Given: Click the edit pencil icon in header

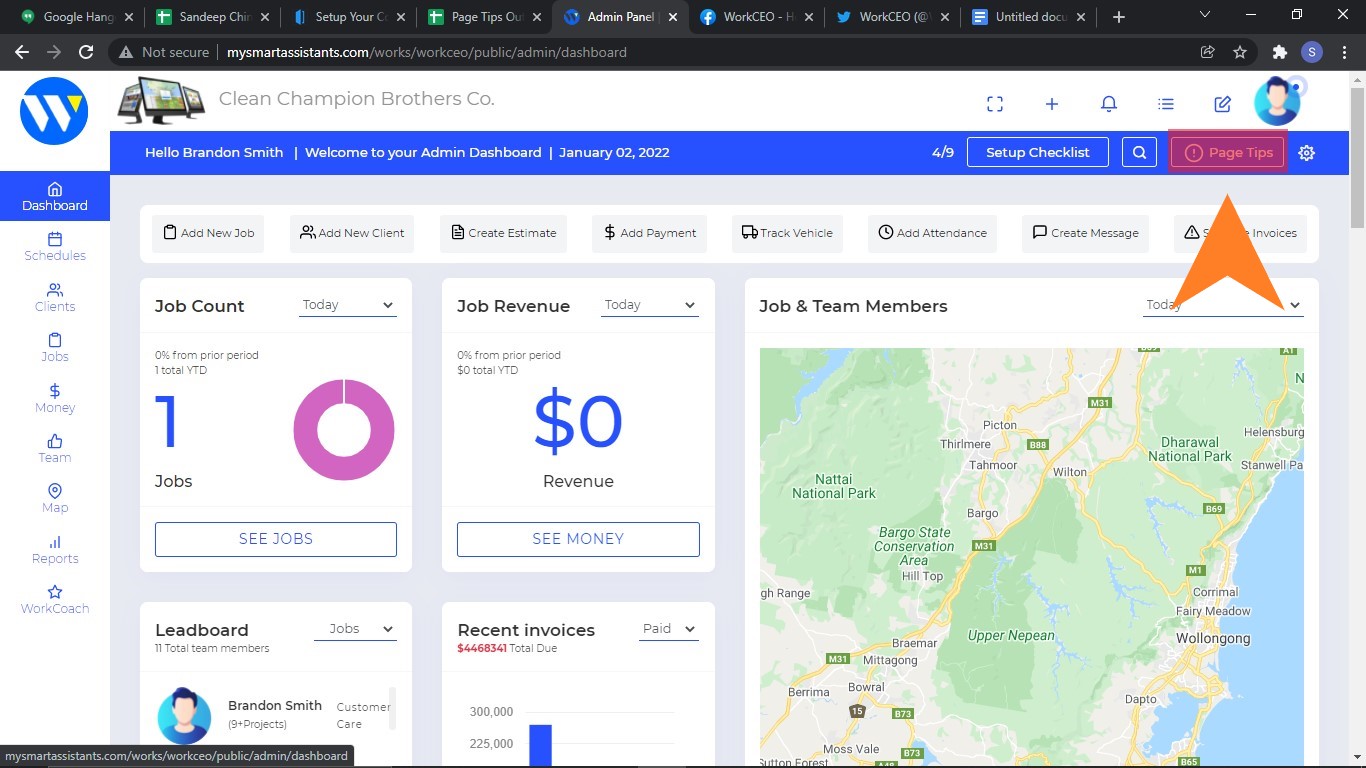Looking at the screenshot, I should [x=1222, y=104].
